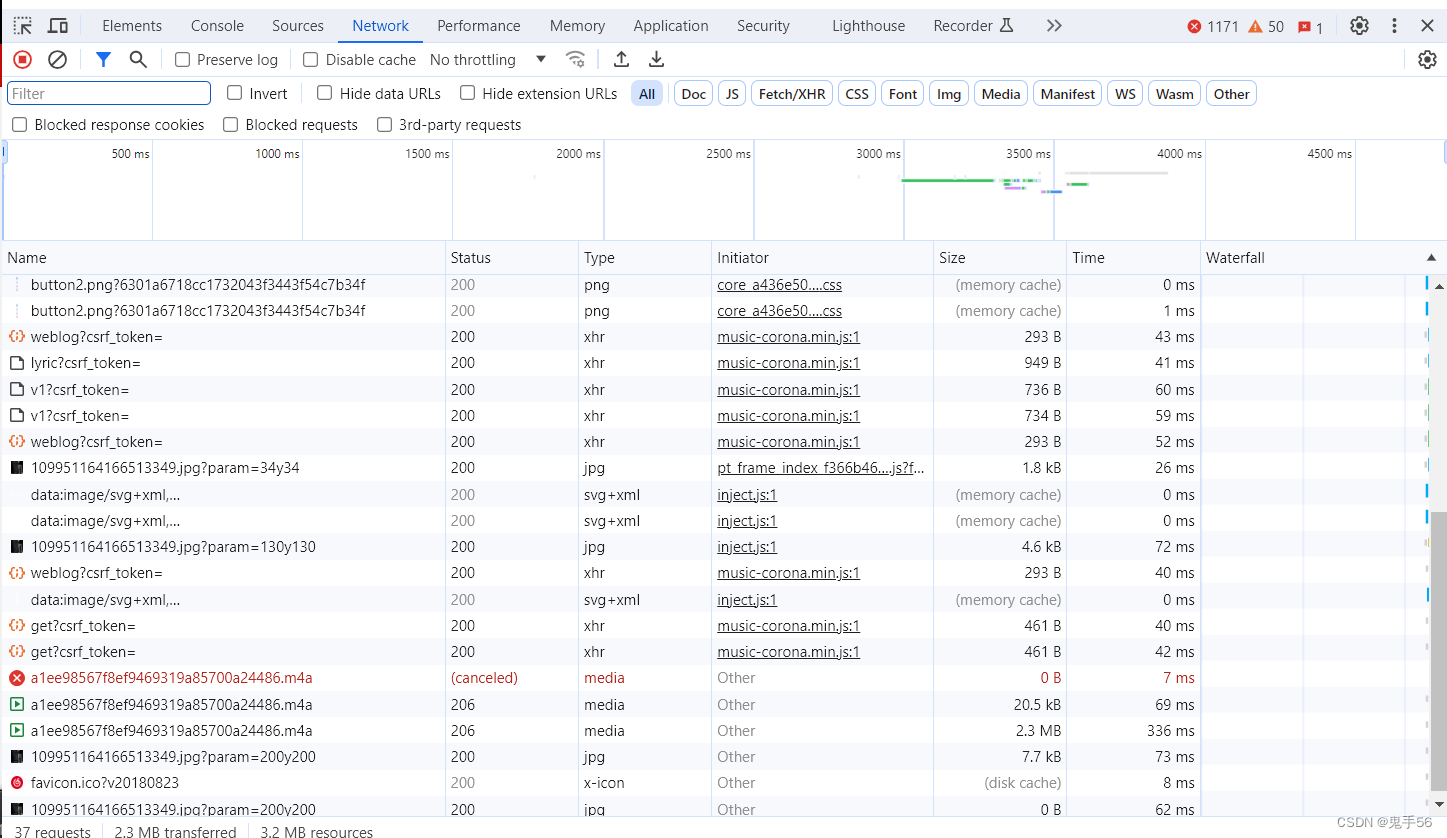The width and height of the screenshot is (1447, 838).
Task: Click the Filter text input field
Action: tap(109, 93)
